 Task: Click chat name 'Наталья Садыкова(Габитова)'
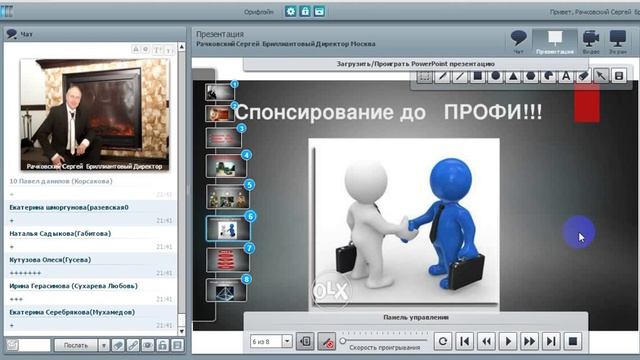[x=60, y=233]
